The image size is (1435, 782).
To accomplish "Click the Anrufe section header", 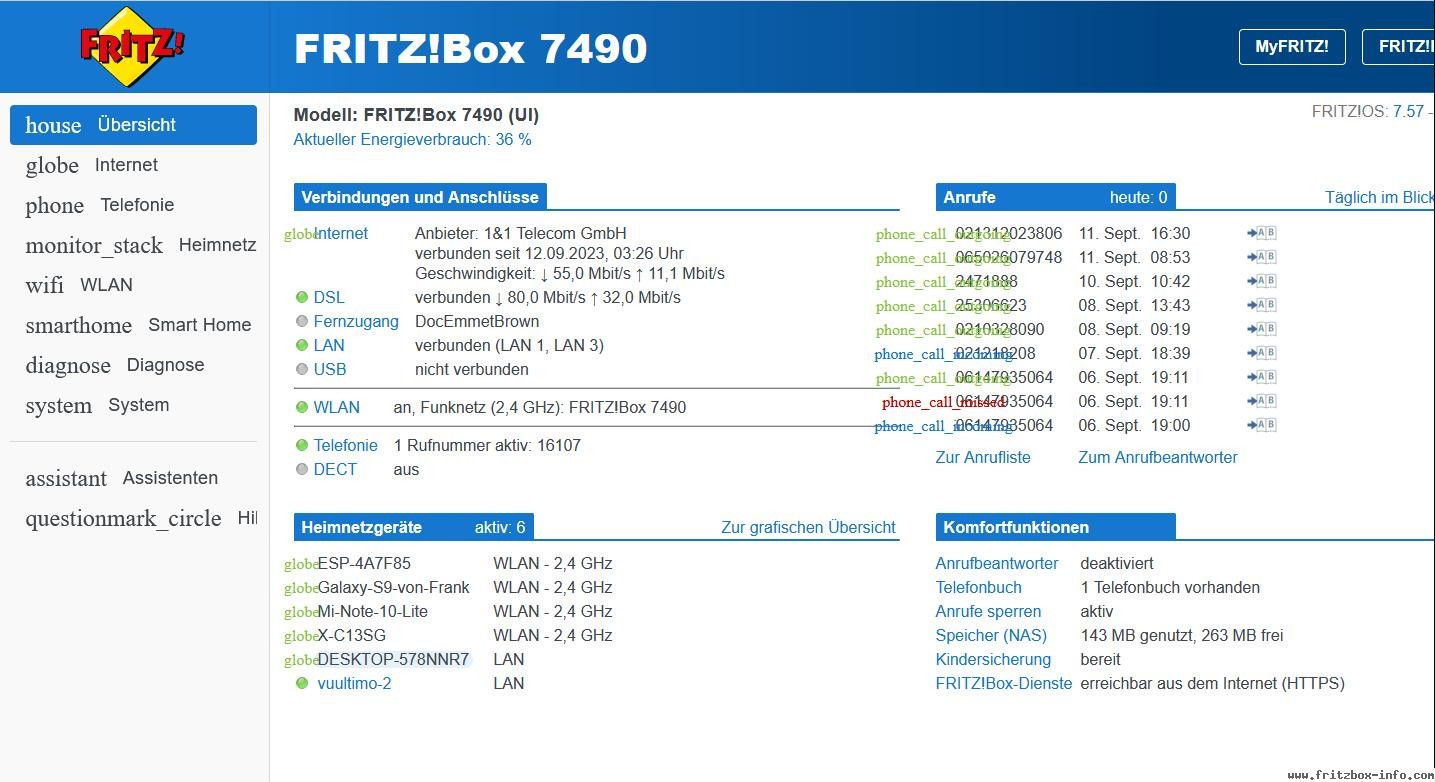I will pos(1055,197).
